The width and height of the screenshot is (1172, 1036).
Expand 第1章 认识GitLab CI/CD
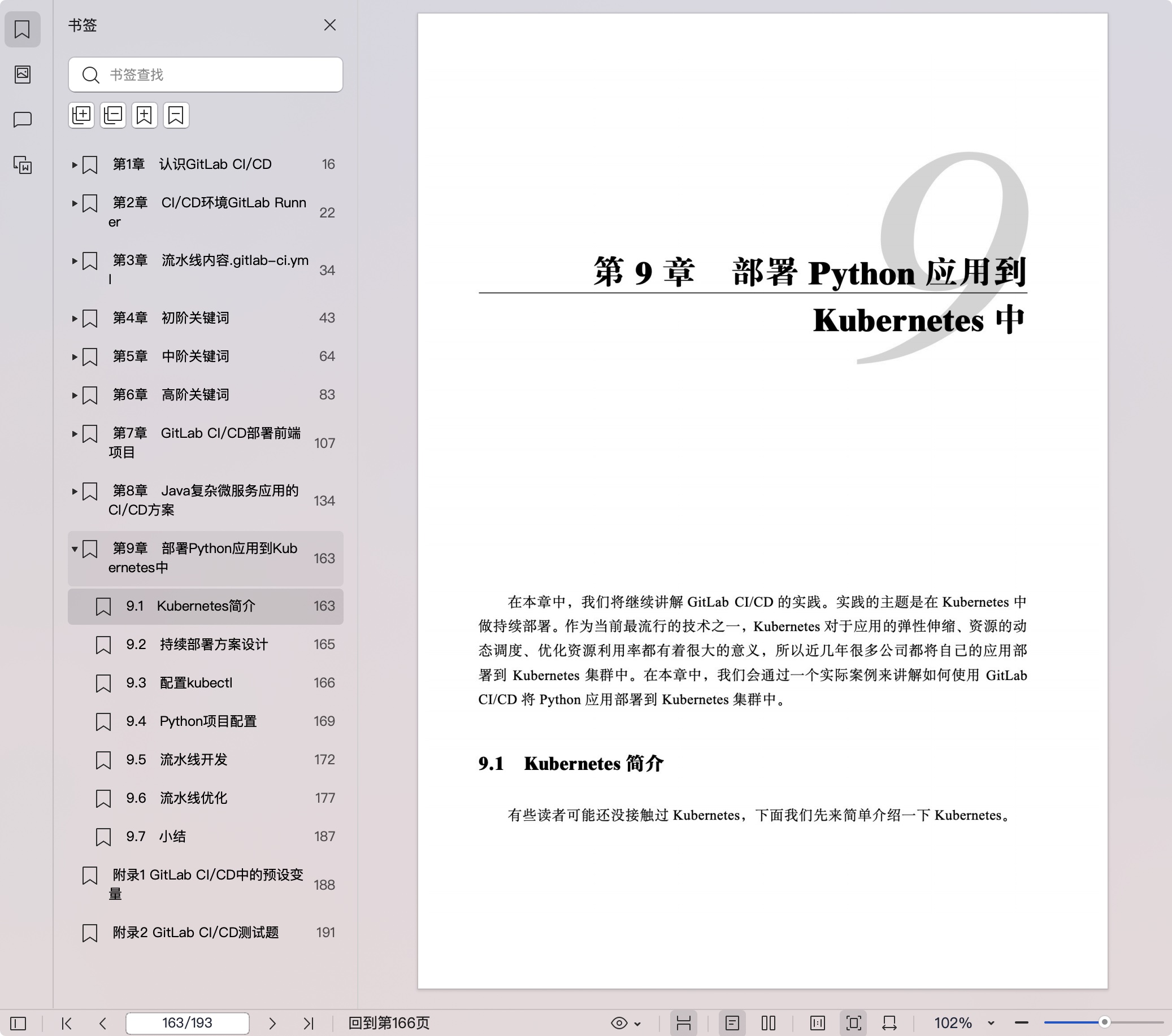tap(75, 164)
